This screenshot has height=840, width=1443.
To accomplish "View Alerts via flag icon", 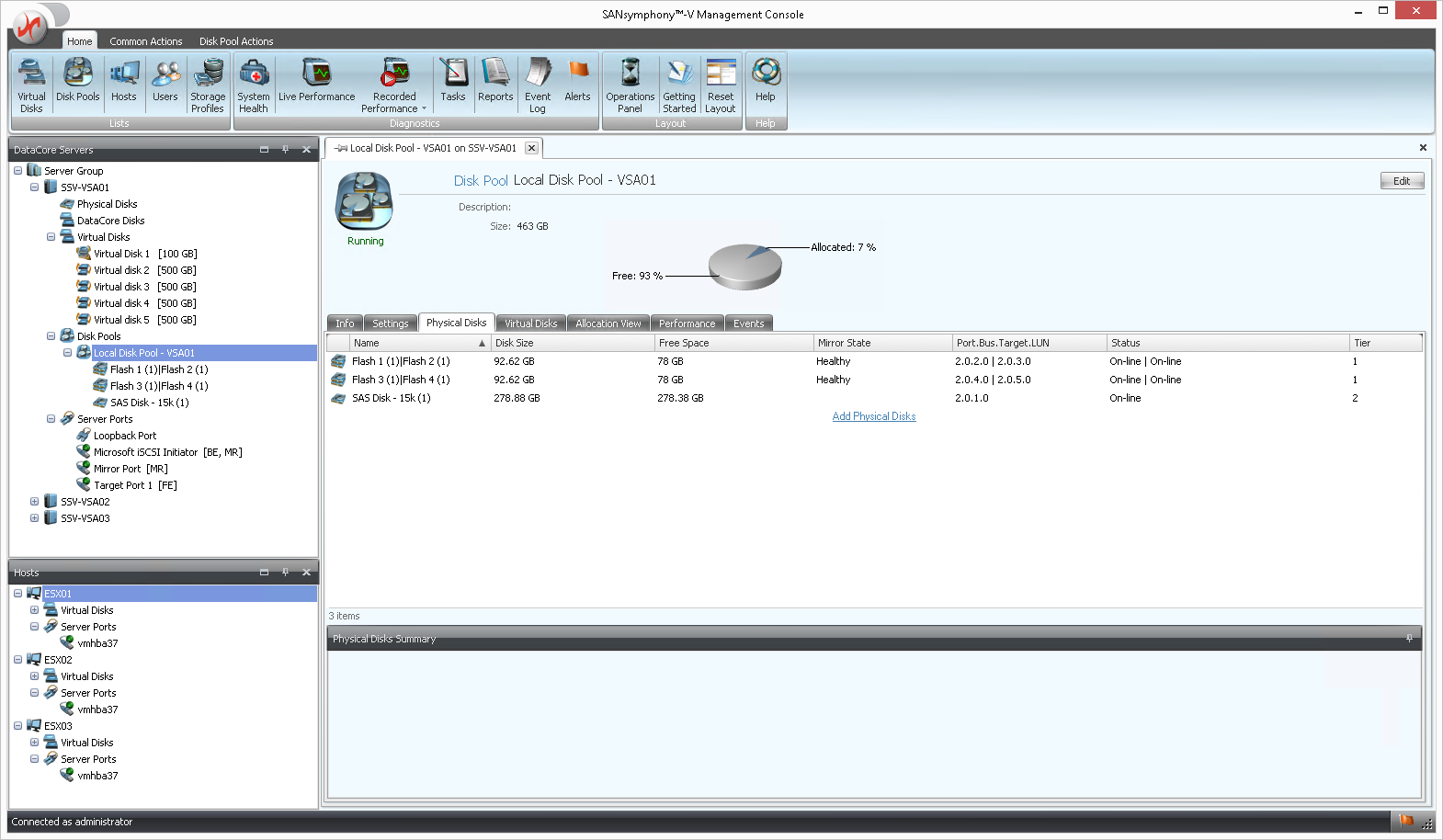I will [x=577, y=81].
